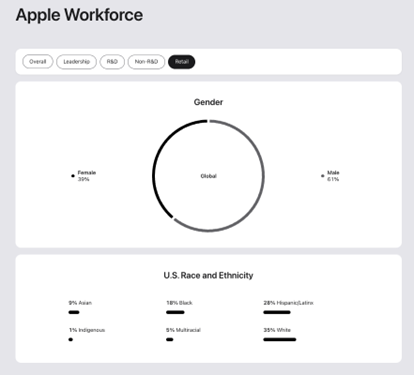This screenshot has width=414, height=375.
Task: Select the Male 61% label
Action: (x=333, y=176)
